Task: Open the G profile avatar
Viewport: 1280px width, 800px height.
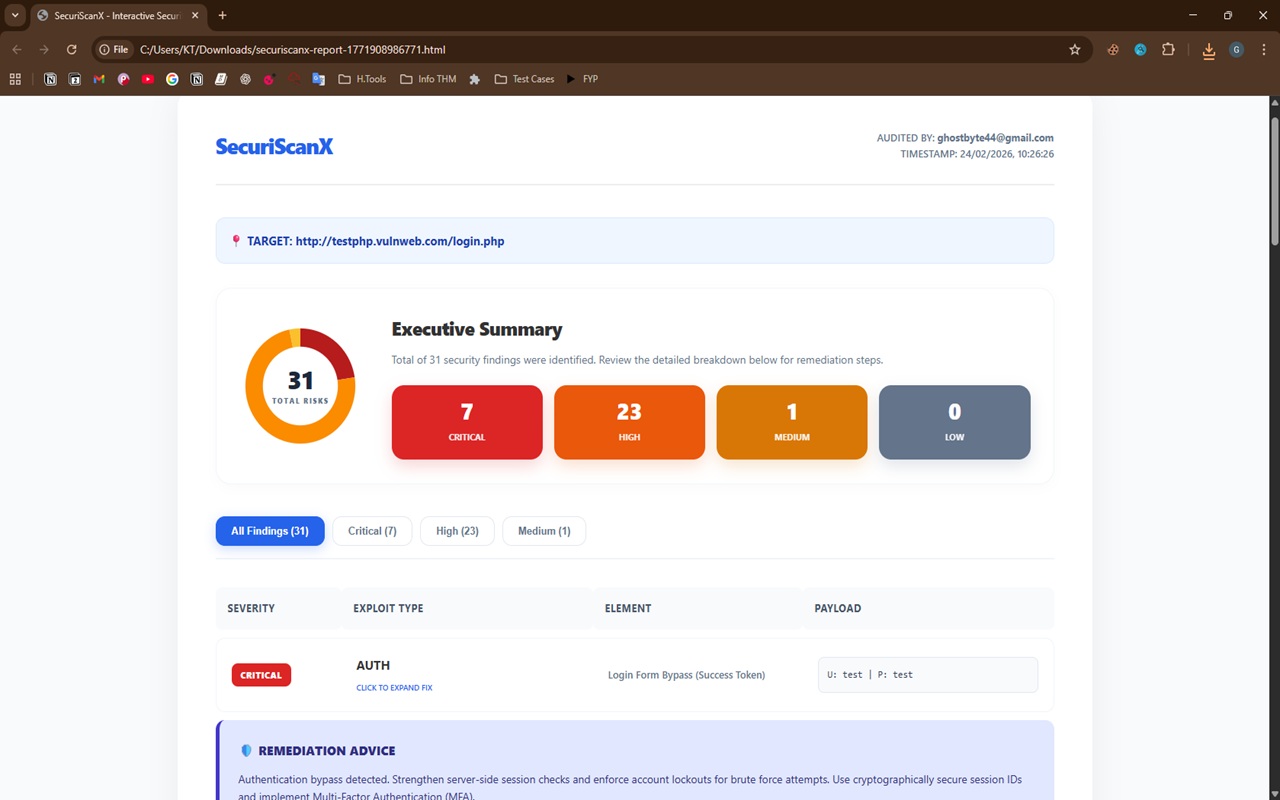Action: [1237, 49]
